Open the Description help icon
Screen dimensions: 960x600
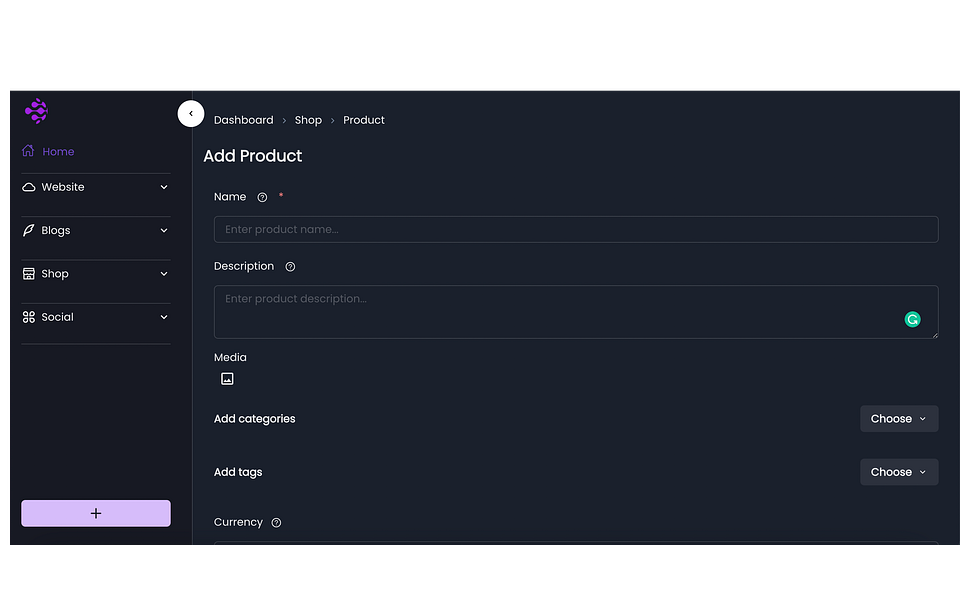[290, 266]
